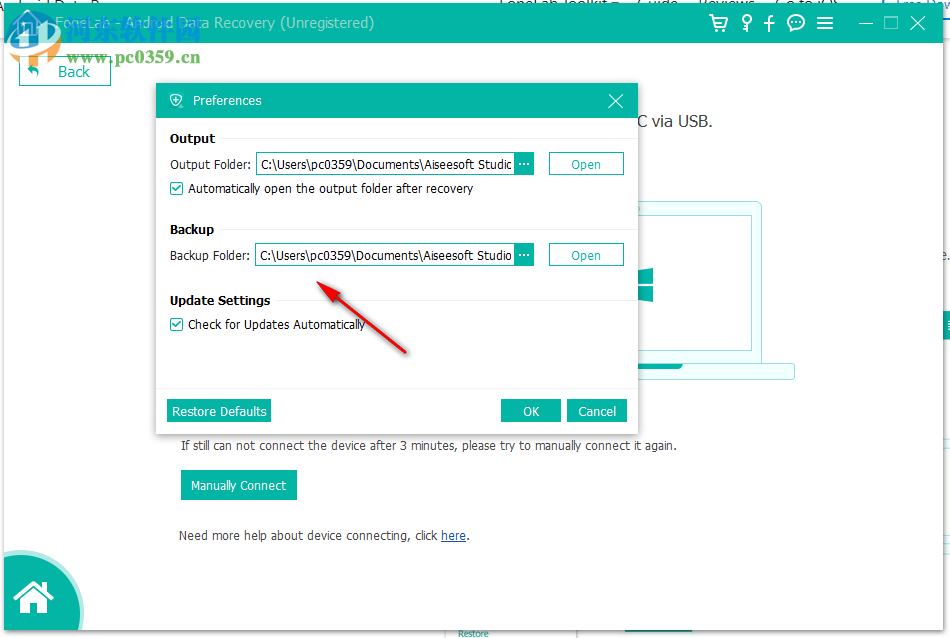This screenshot has height=638, width=950.
Task: Click the Home icon at bottom-left
Action: click(33, 595)
